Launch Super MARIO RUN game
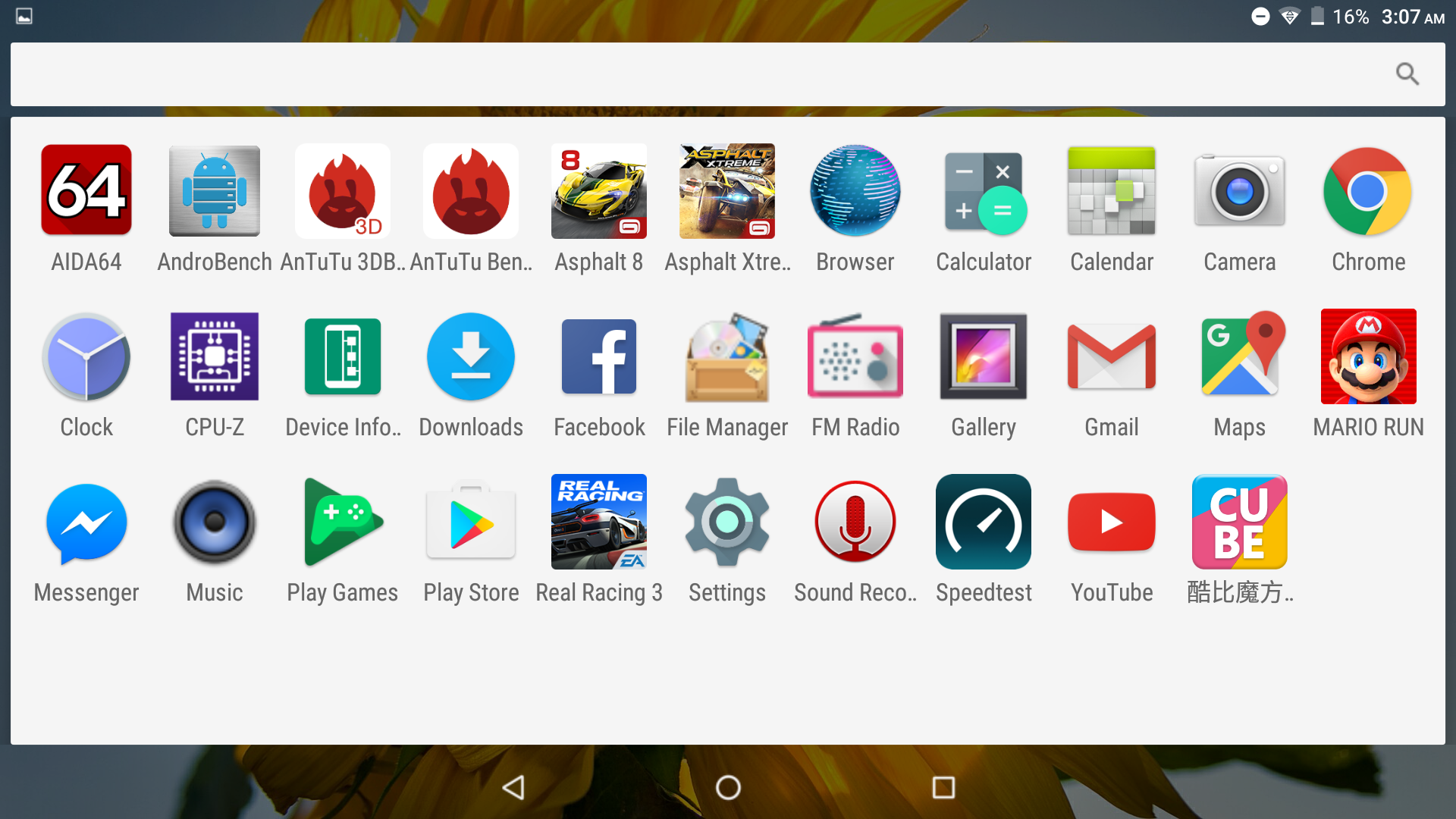 1368,356
